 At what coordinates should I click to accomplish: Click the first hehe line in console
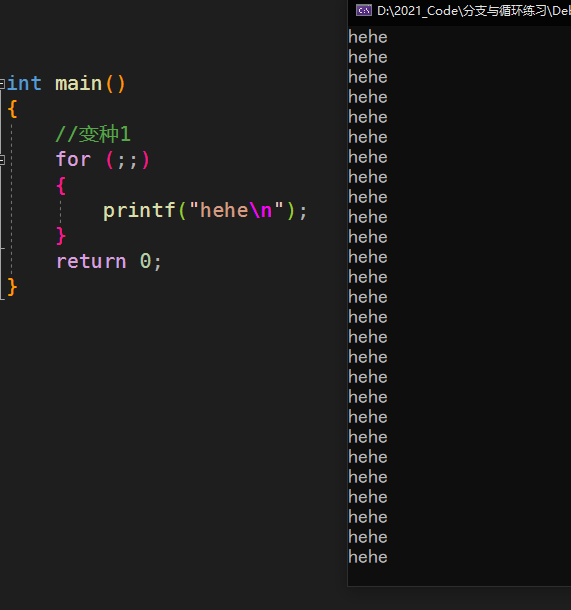[x=368, y=38]
